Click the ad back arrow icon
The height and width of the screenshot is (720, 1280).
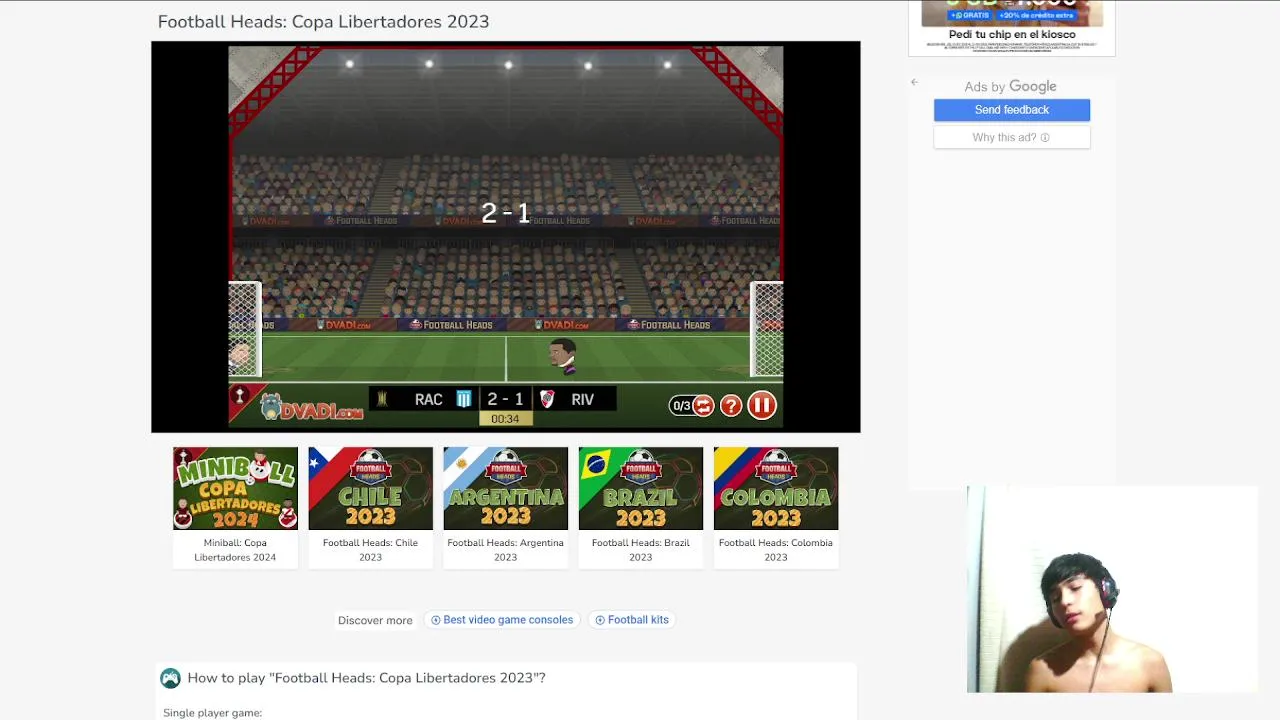coord(914,83)
